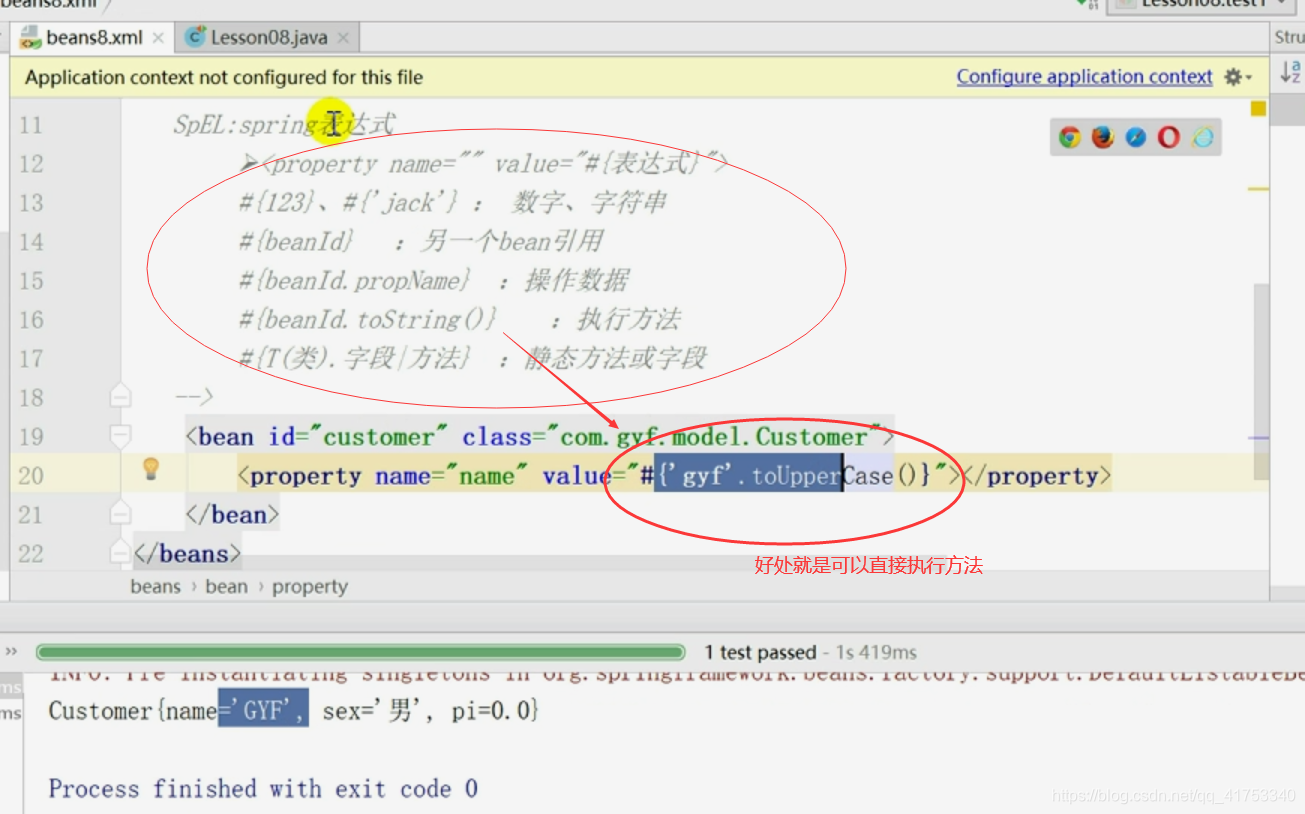
Task: Click the #{beanId.toString()} comment line
Action: (x=459, y=320)
